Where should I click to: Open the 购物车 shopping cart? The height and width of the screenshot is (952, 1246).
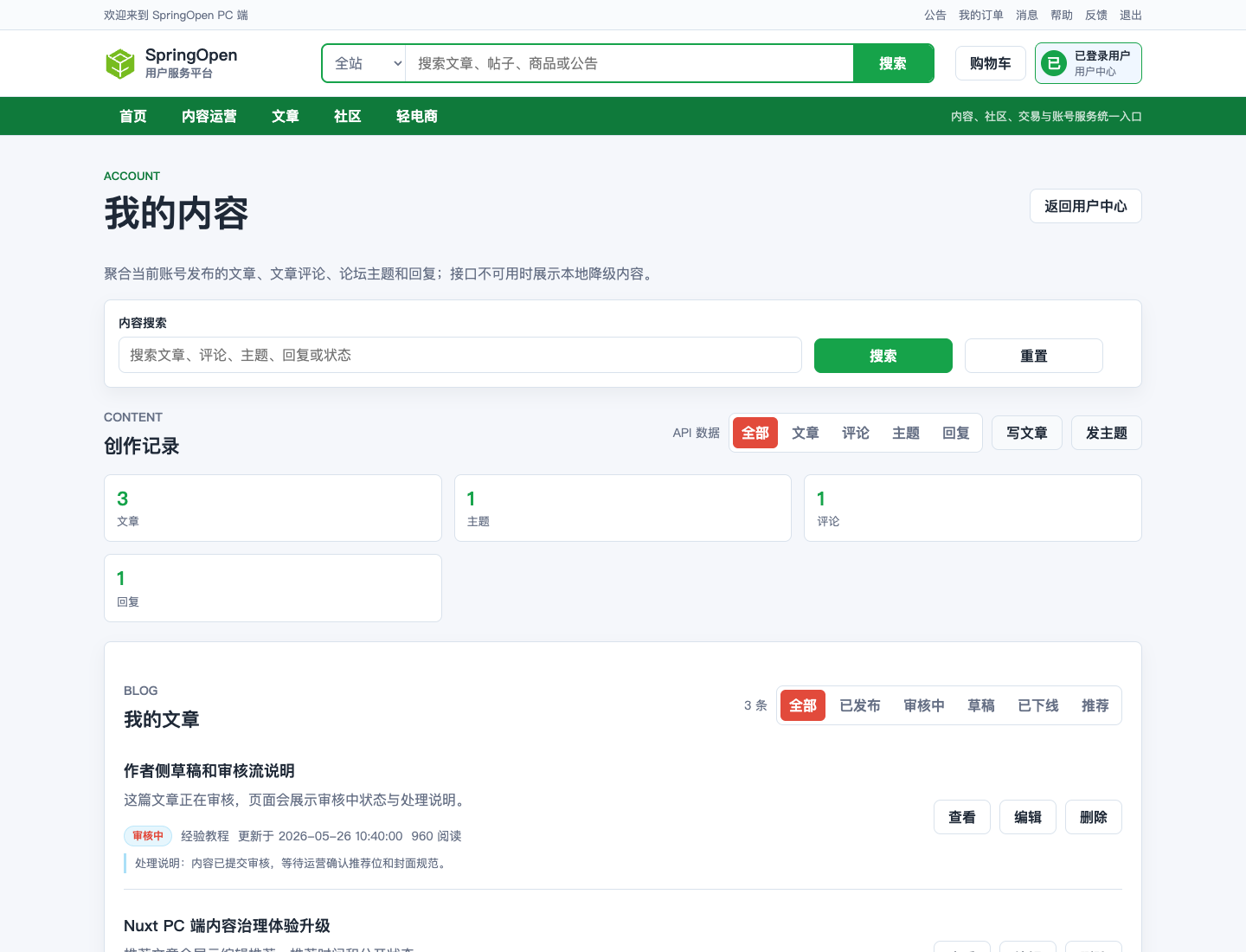991,63
